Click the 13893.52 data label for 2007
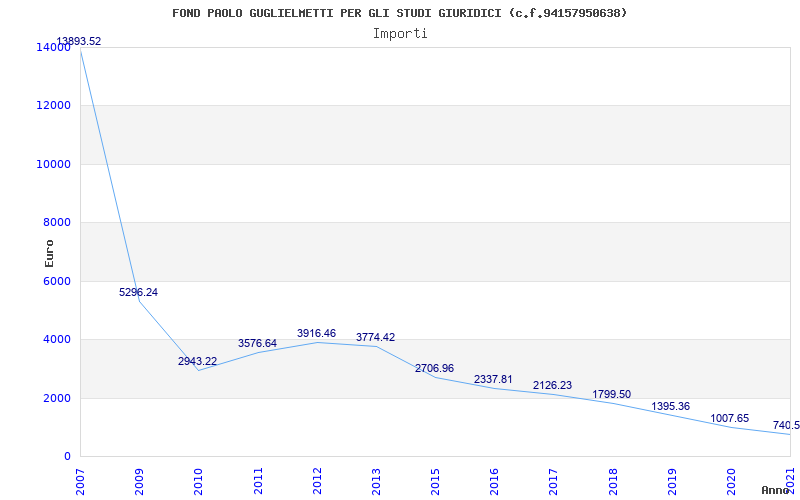This screenshot has height=500, width=800. pyautogui.click(x=79, y=41)
